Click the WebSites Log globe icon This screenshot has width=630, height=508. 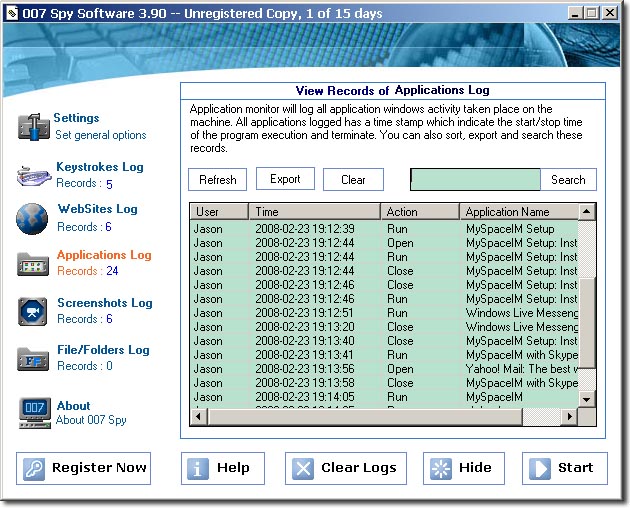[x=32, y=219]
